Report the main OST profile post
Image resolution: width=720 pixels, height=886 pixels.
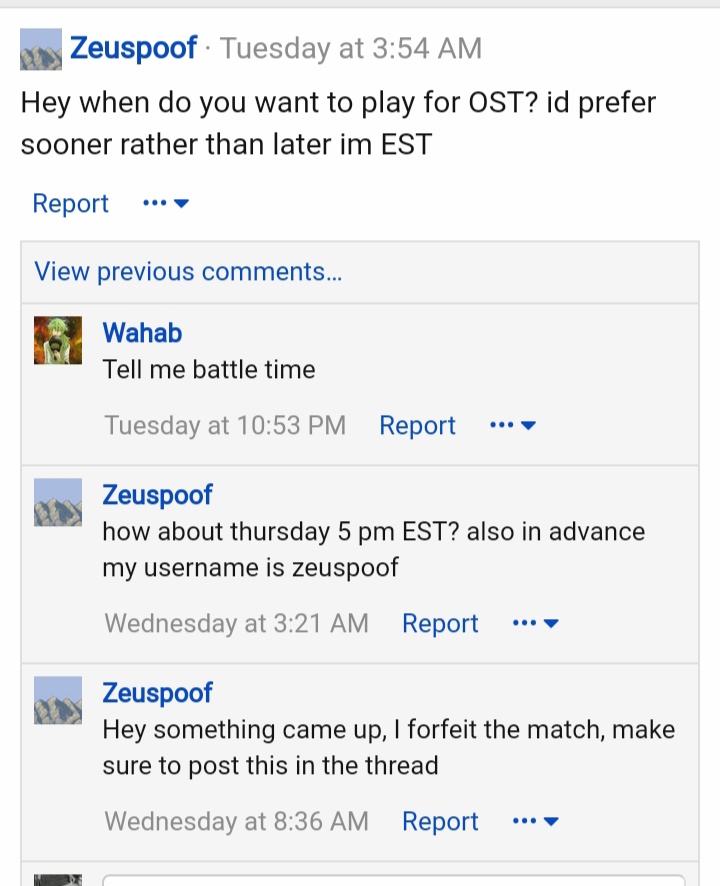(71, 203)
